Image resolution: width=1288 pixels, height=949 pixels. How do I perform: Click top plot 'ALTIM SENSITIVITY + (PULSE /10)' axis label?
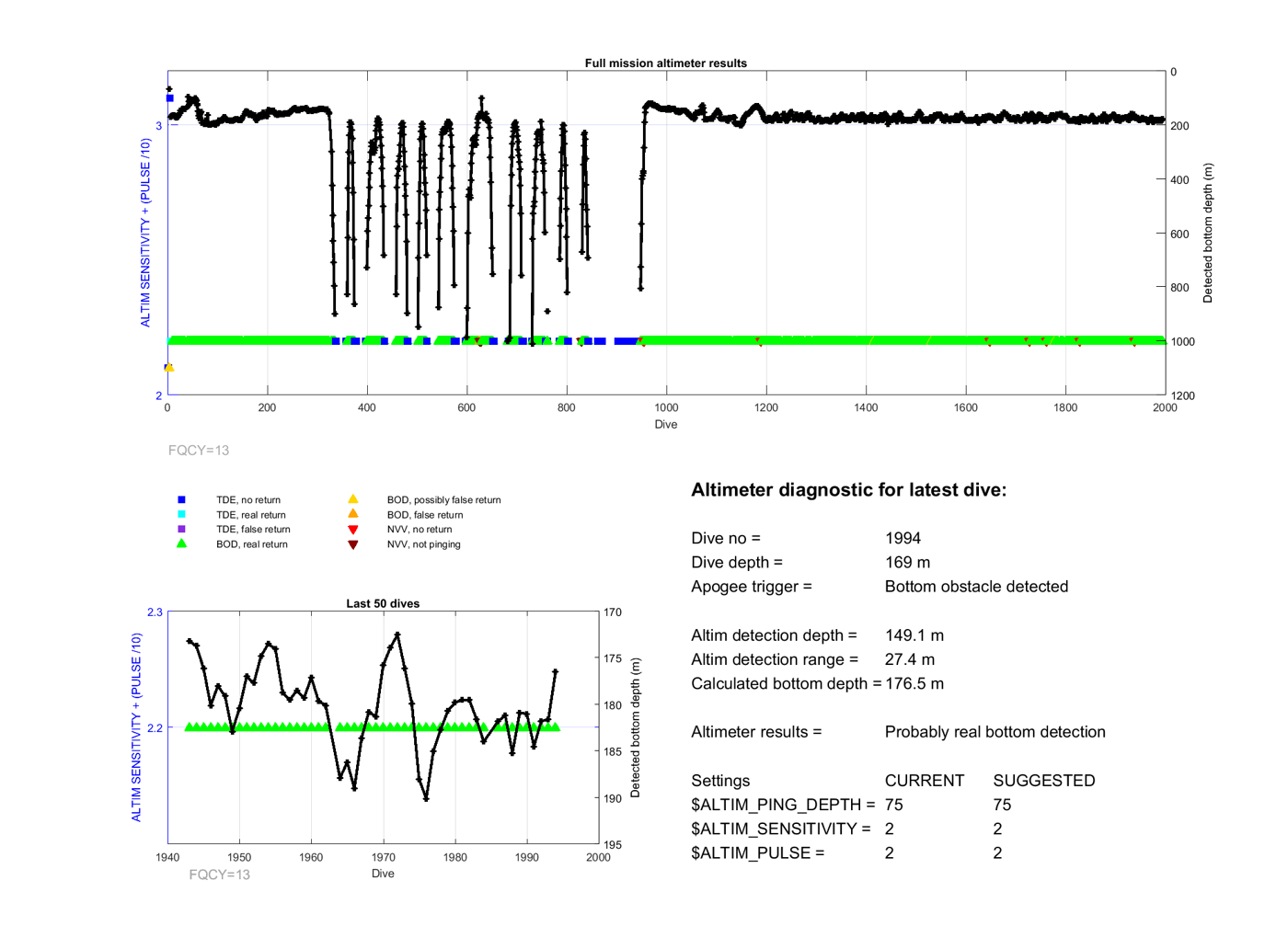click(145, 233)
